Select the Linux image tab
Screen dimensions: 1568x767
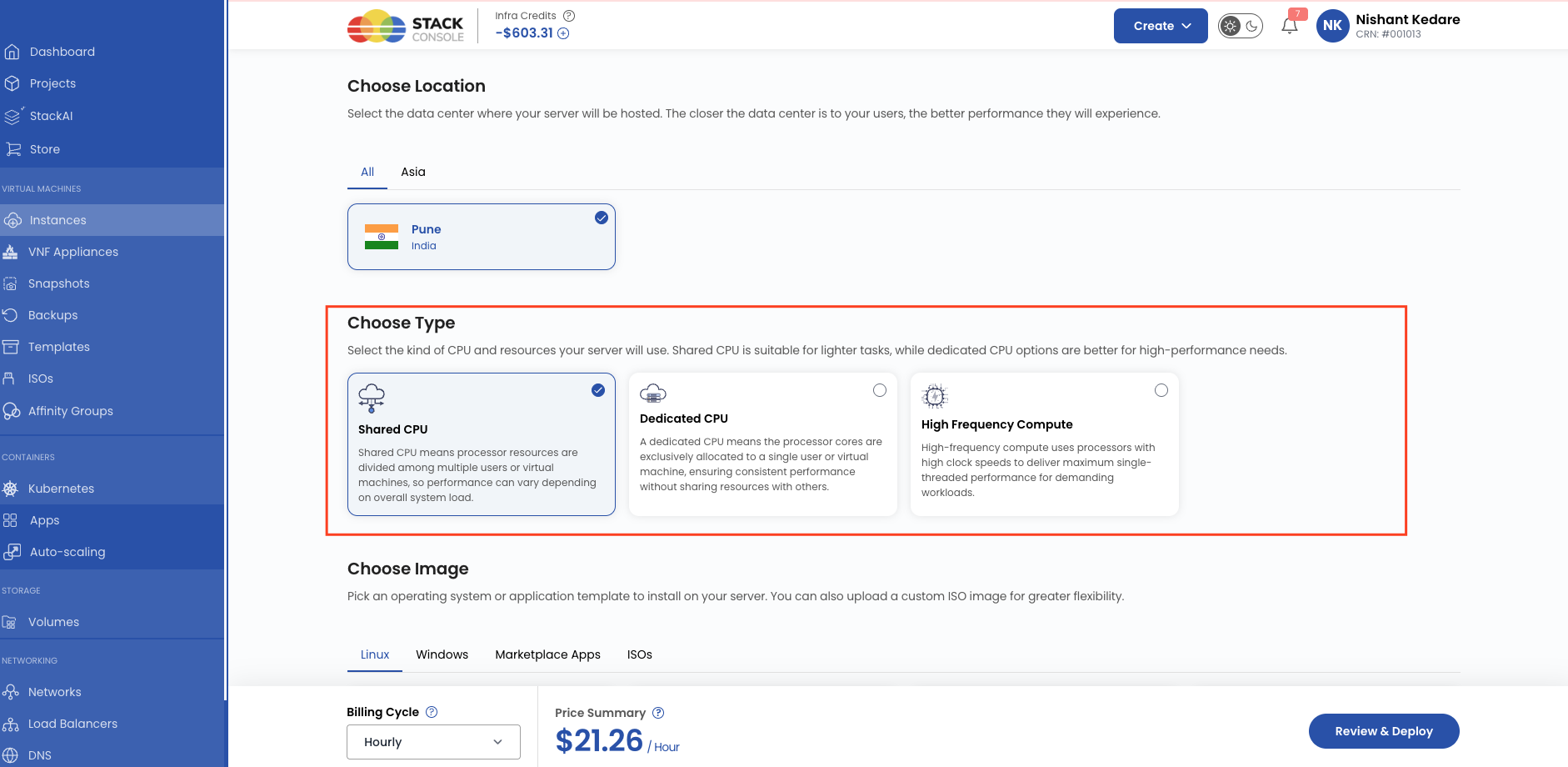point(375,654)
